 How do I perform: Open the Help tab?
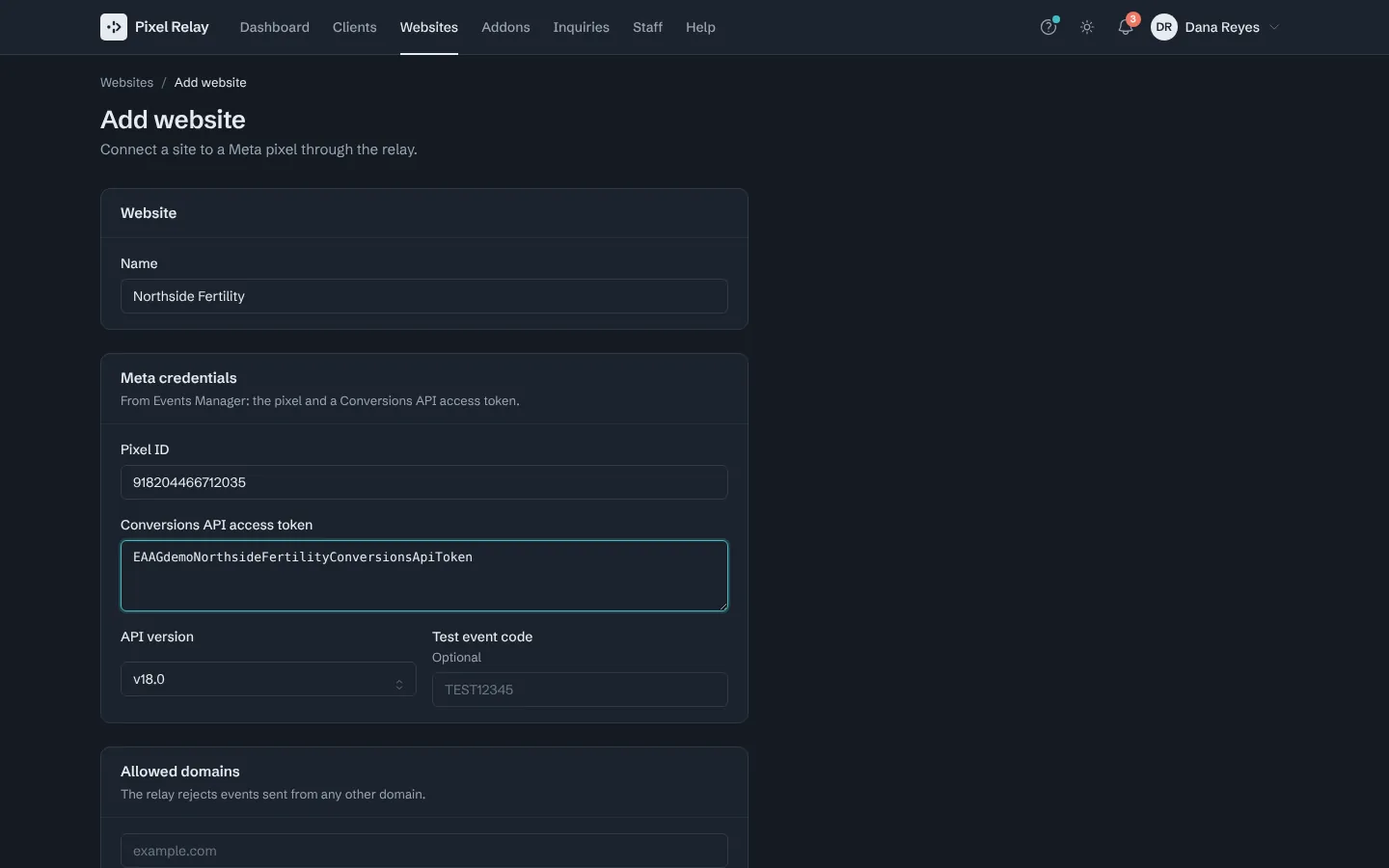[x=700, y=27]
